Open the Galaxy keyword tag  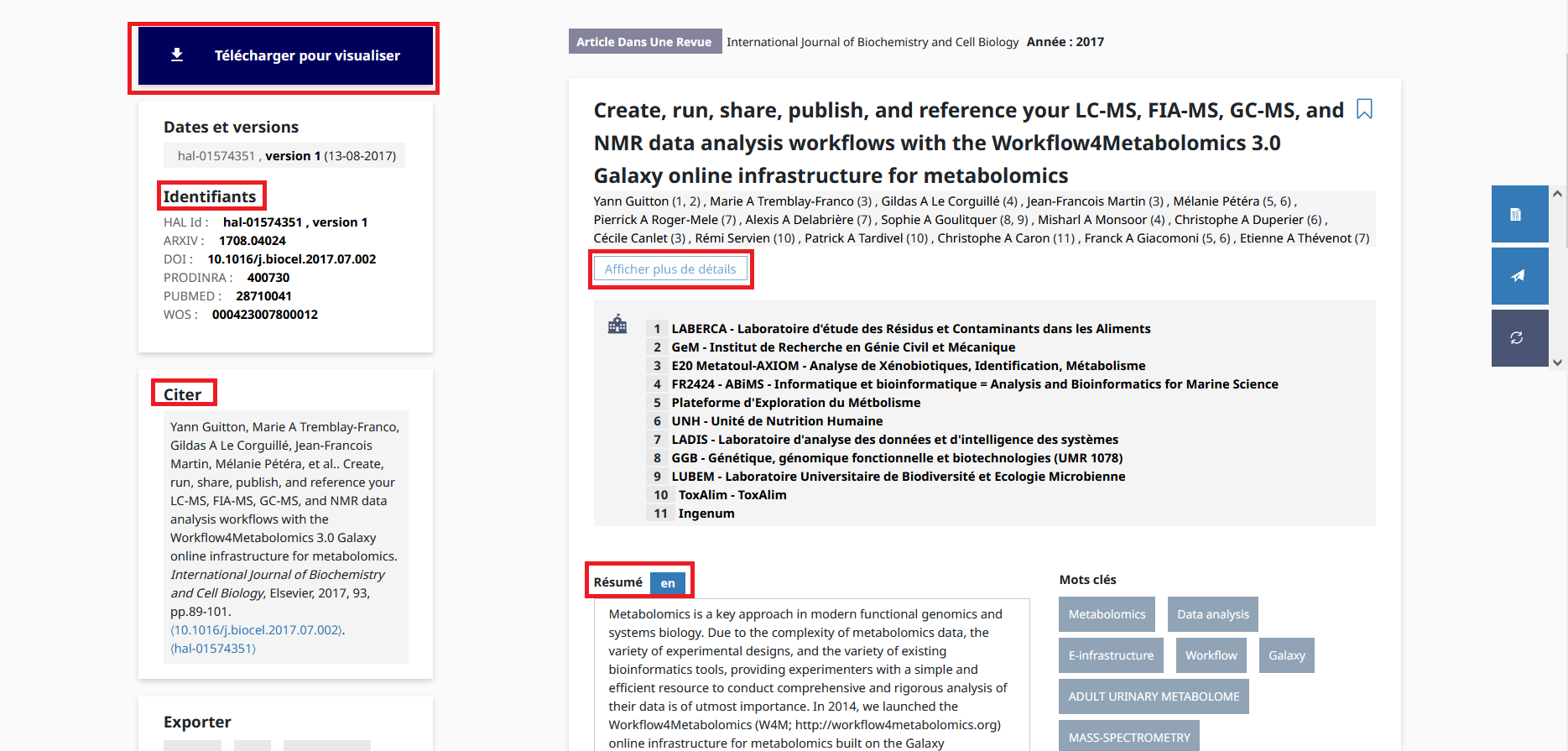(1287, 655)
